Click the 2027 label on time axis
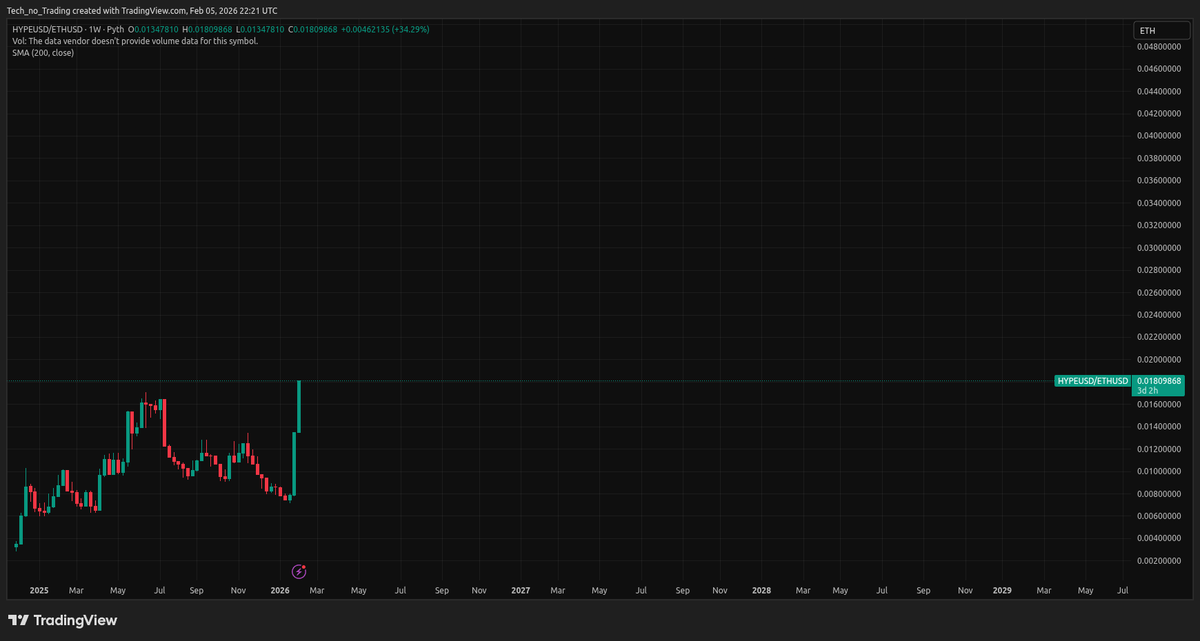Screen dimensions: 1200x641 (x=520, y=591)
